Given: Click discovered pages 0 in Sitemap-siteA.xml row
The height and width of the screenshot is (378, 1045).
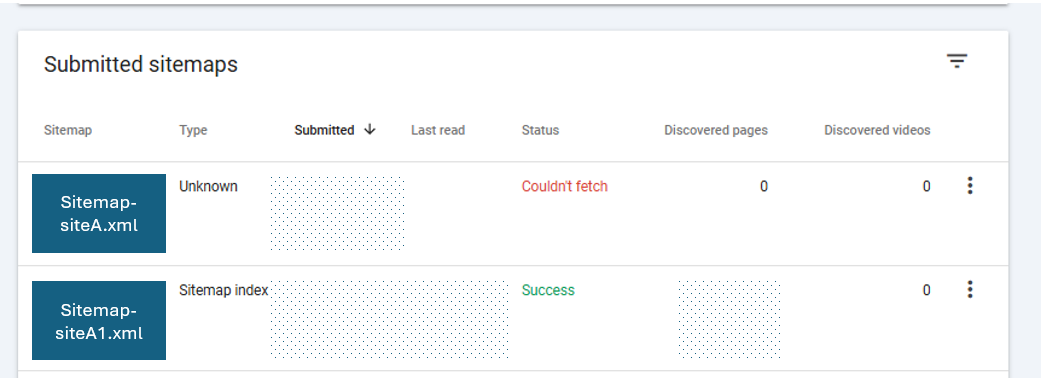Looking at the screenshot, I should coord(764,186).
